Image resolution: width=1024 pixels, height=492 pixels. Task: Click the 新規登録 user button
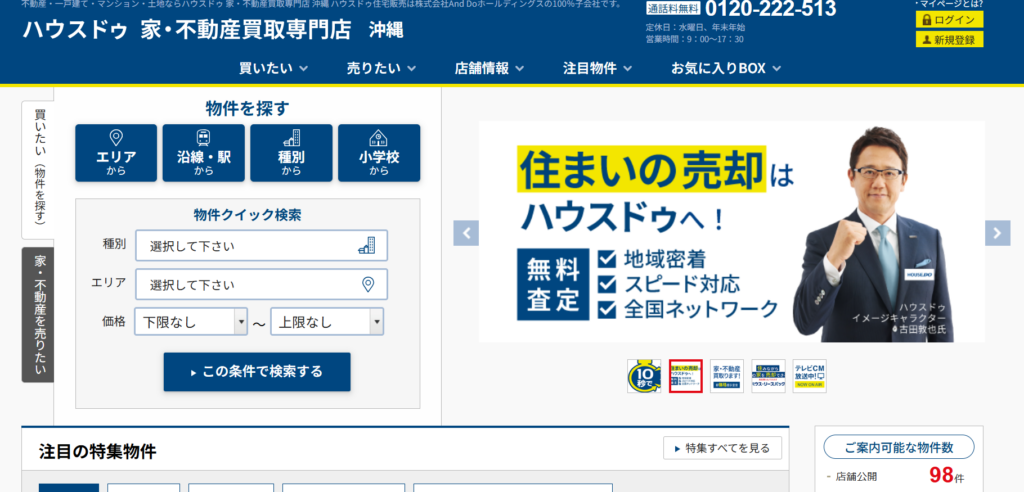(949, 40)
